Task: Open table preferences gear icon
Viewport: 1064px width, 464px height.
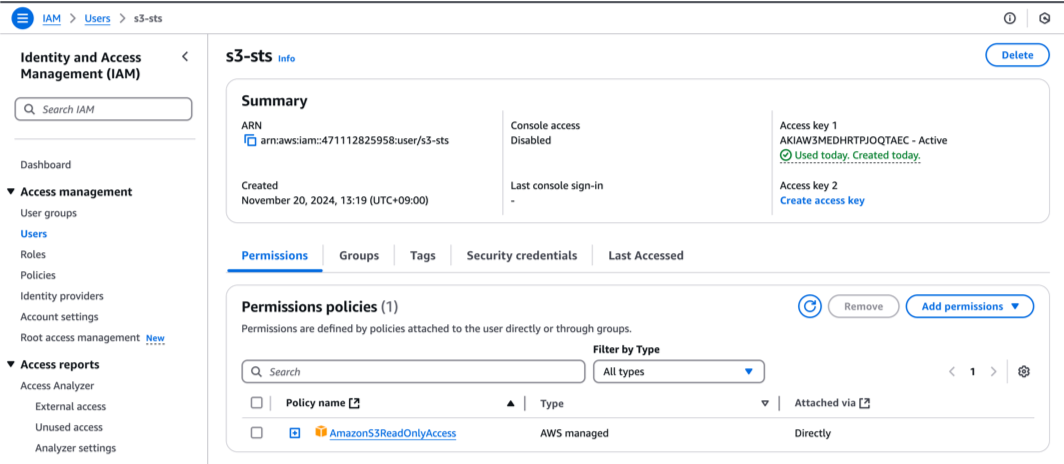Action: (x=1024, y=371)
